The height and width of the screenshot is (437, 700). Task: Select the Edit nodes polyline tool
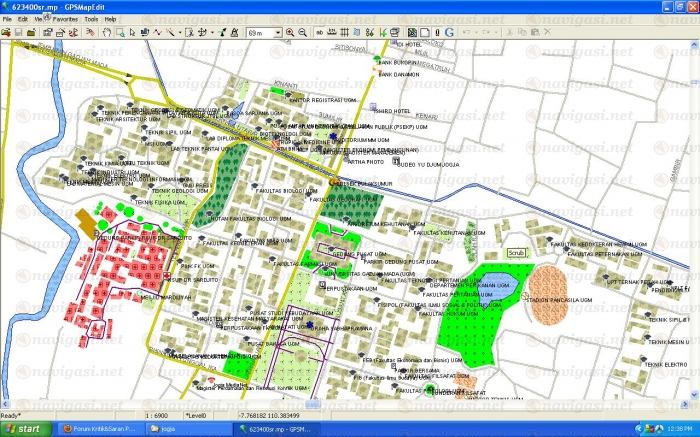(157, 32)
